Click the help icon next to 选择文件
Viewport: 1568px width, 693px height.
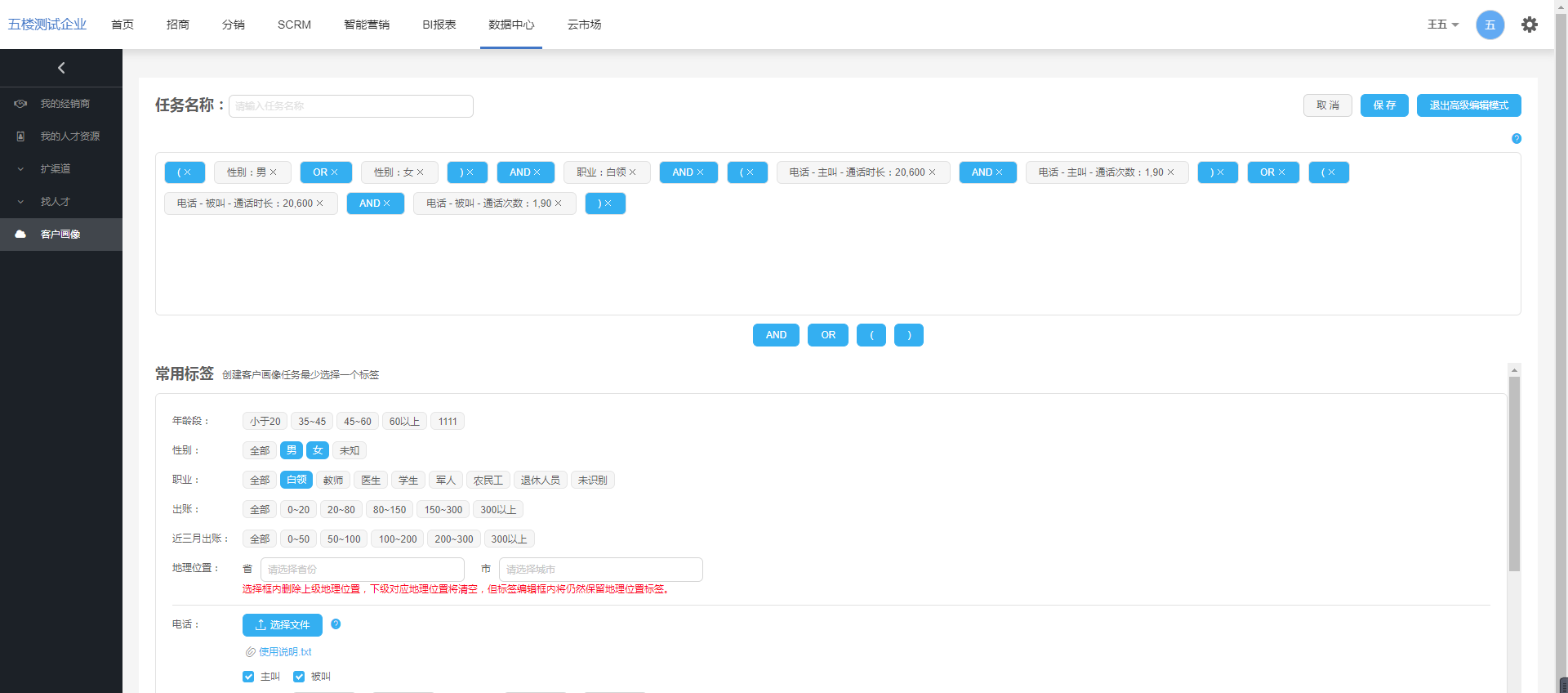tap(336, 624)
